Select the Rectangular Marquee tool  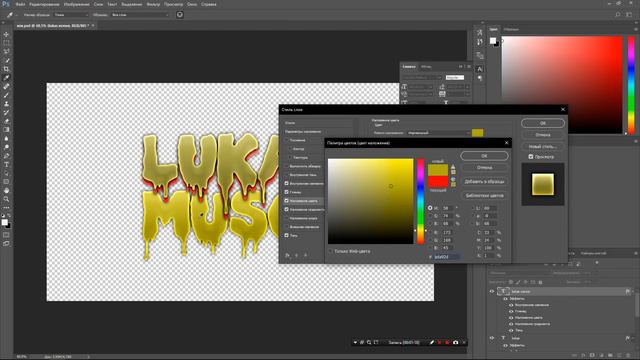6,43
